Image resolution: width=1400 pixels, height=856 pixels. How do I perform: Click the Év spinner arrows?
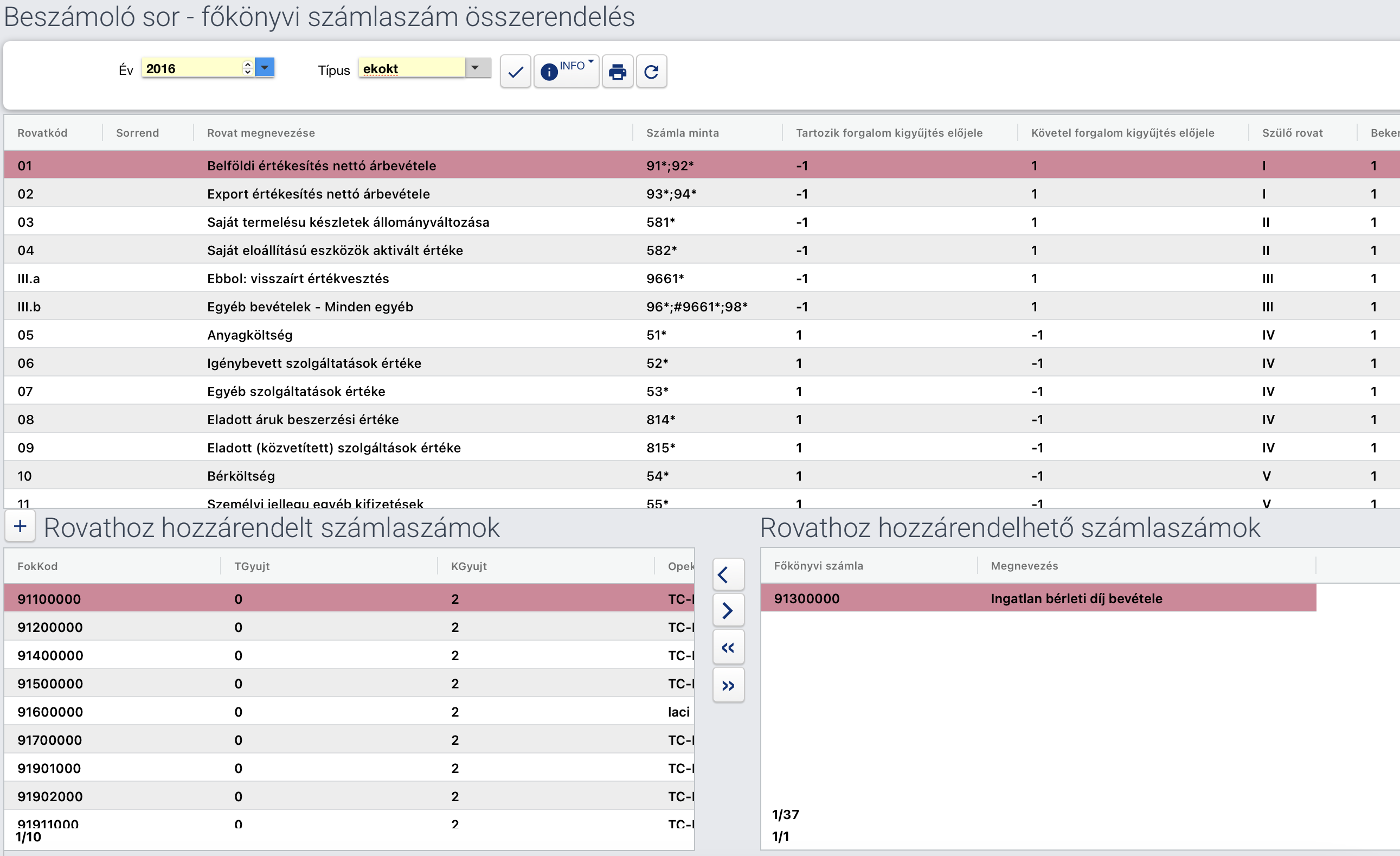[248, 68]
